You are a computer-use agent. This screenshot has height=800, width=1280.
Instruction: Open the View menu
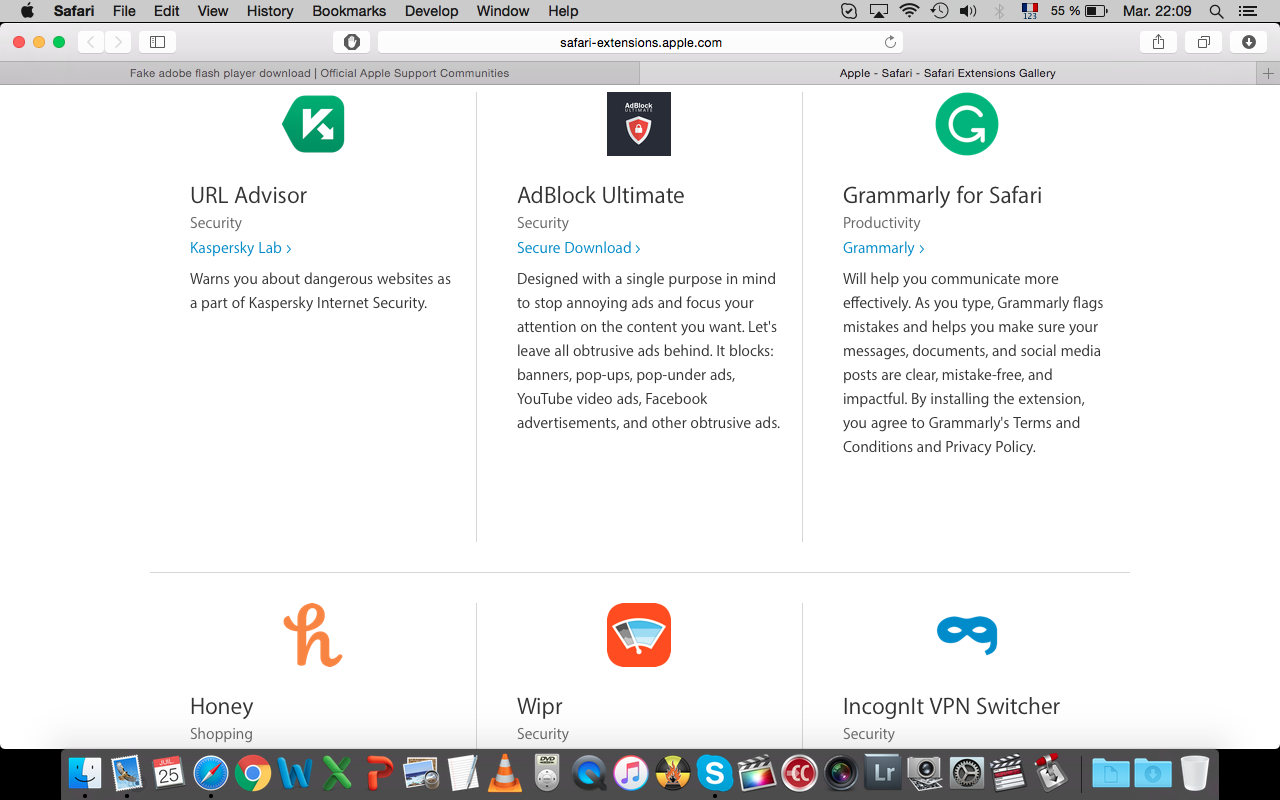click(213, 11)
